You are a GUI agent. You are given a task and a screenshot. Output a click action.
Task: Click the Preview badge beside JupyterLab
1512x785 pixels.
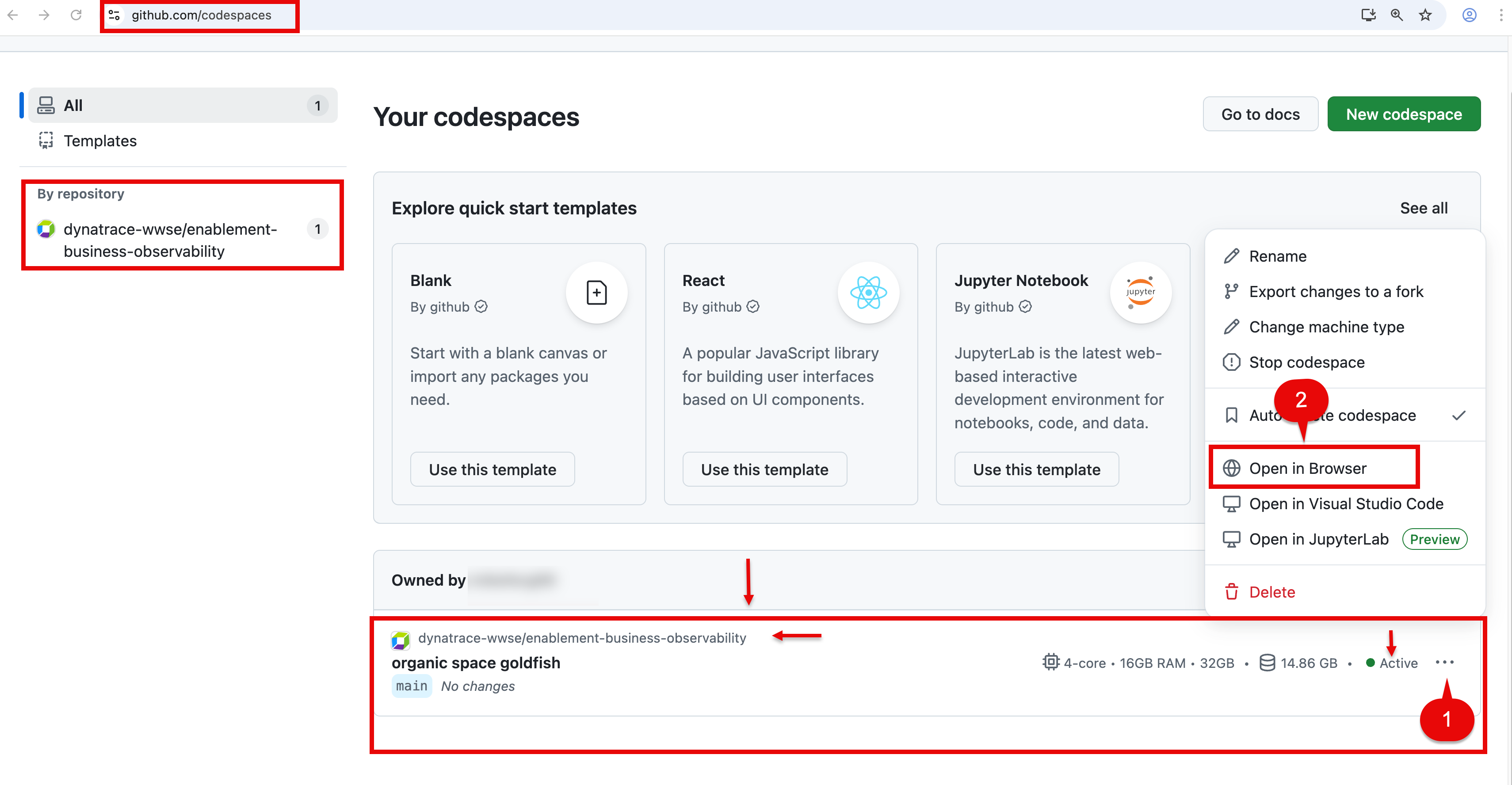[x=1435, y=539]
